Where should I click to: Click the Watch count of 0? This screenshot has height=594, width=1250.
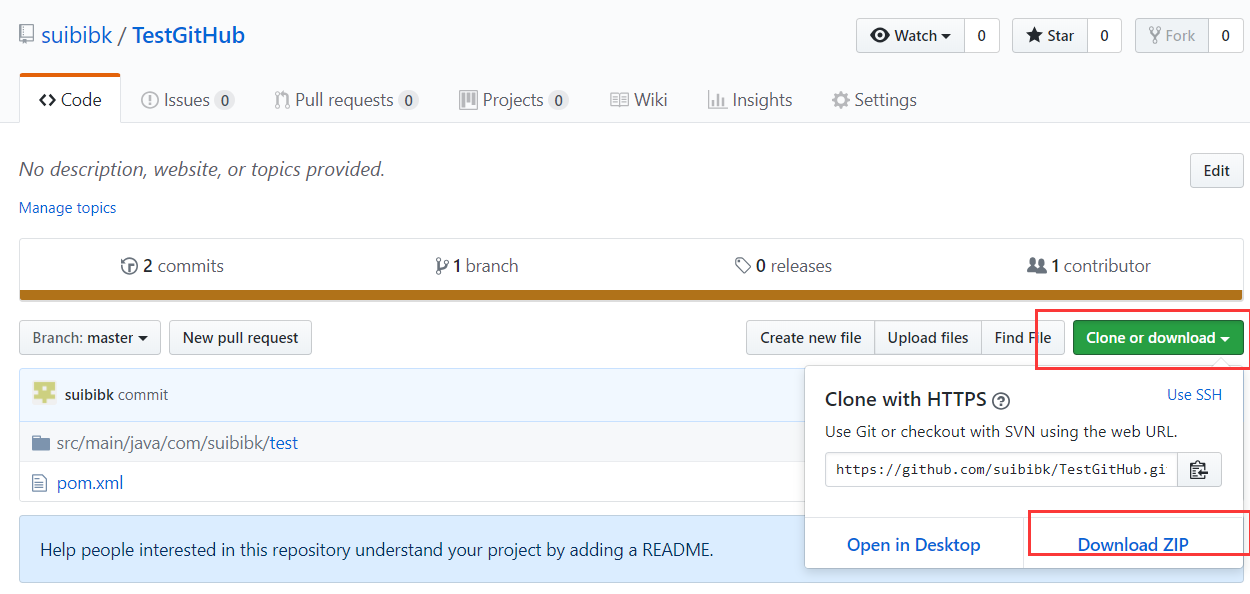[x=981, y=36]
